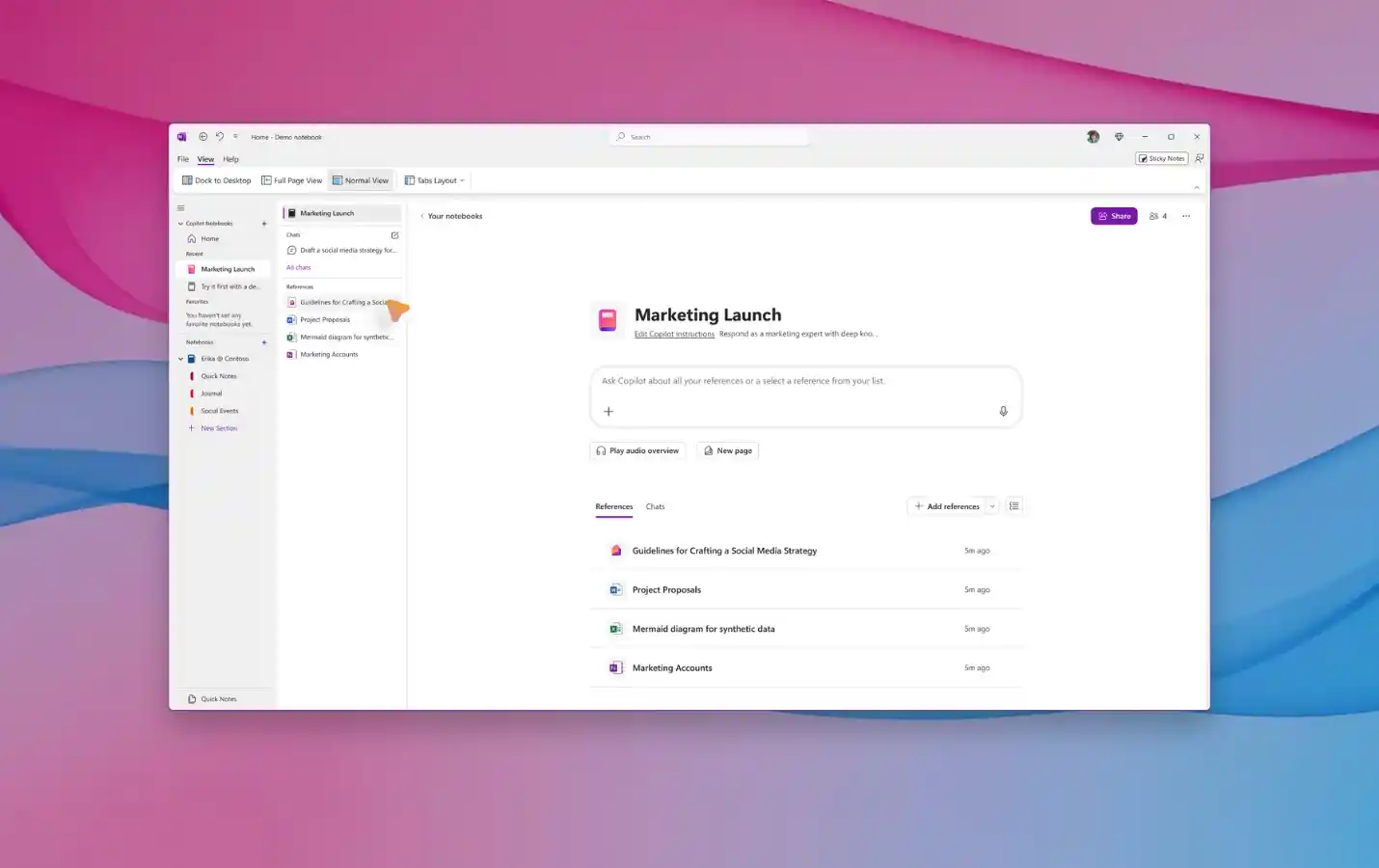
Task: Start a new chat with compose icon
Action: [394, 235]
